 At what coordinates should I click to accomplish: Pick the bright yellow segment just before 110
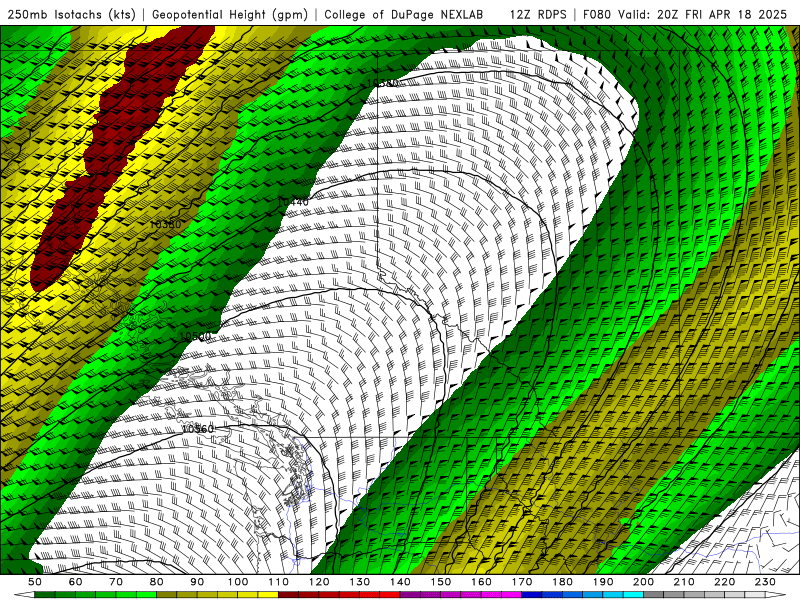268,595
